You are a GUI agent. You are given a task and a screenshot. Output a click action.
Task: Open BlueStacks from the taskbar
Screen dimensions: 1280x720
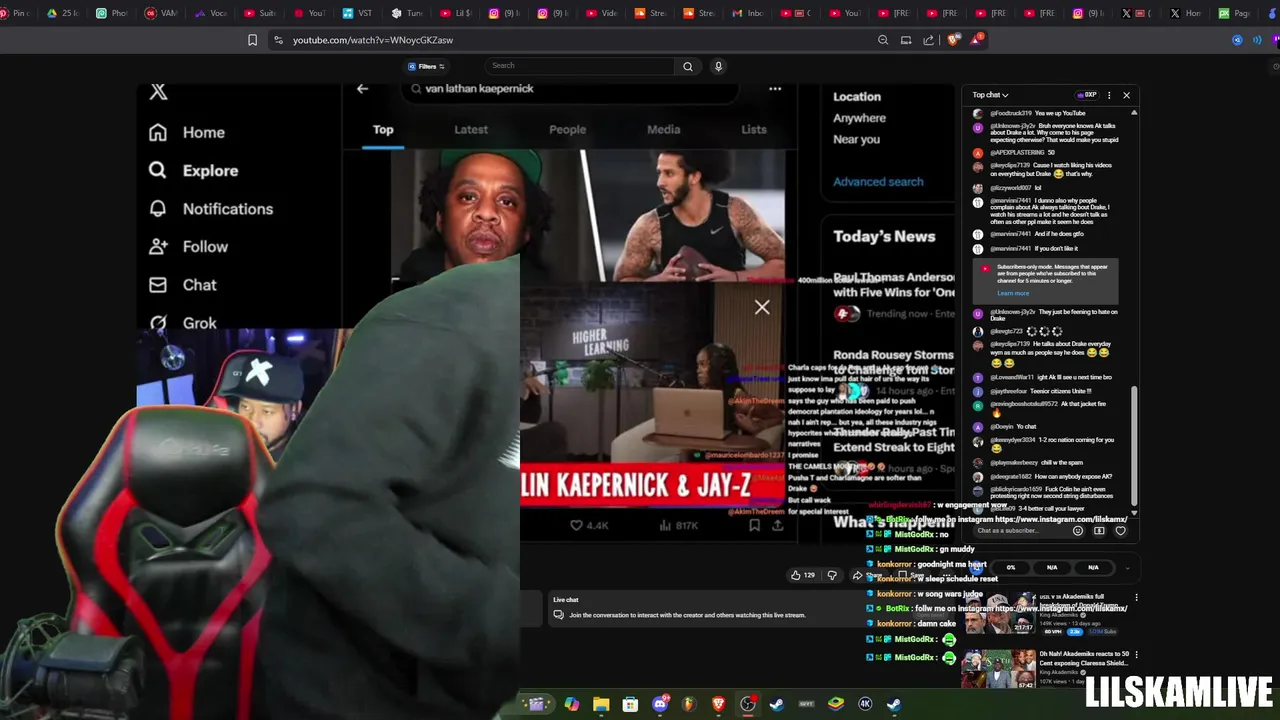pyautogui.click(x=836, y=704)
